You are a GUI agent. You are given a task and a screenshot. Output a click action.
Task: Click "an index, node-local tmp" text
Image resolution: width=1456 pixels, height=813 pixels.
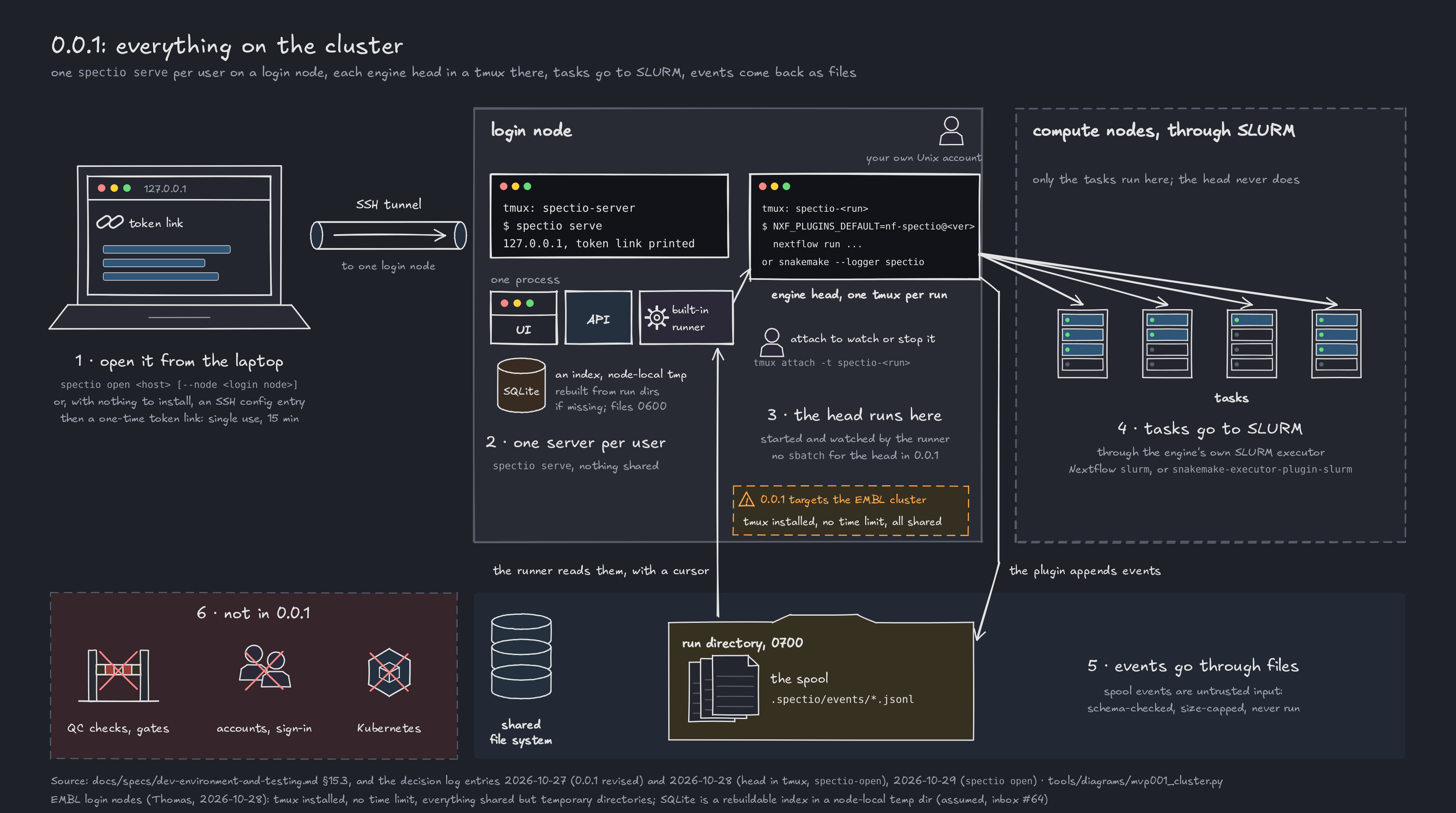tap(620, 374)
